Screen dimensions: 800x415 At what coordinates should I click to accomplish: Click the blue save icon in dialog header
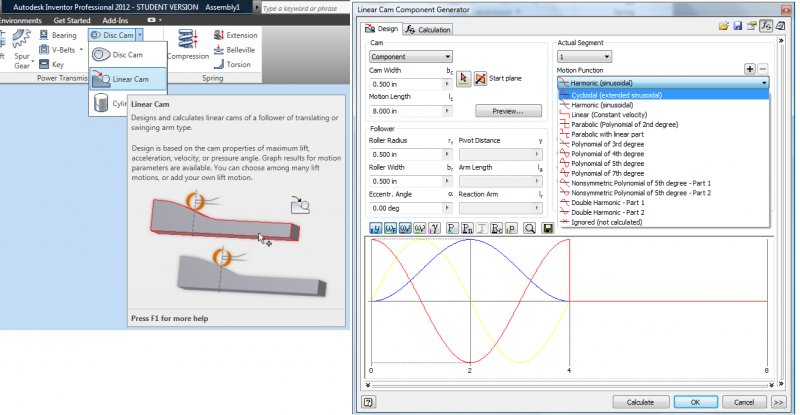pyautogui.click(x=737, y=26)
